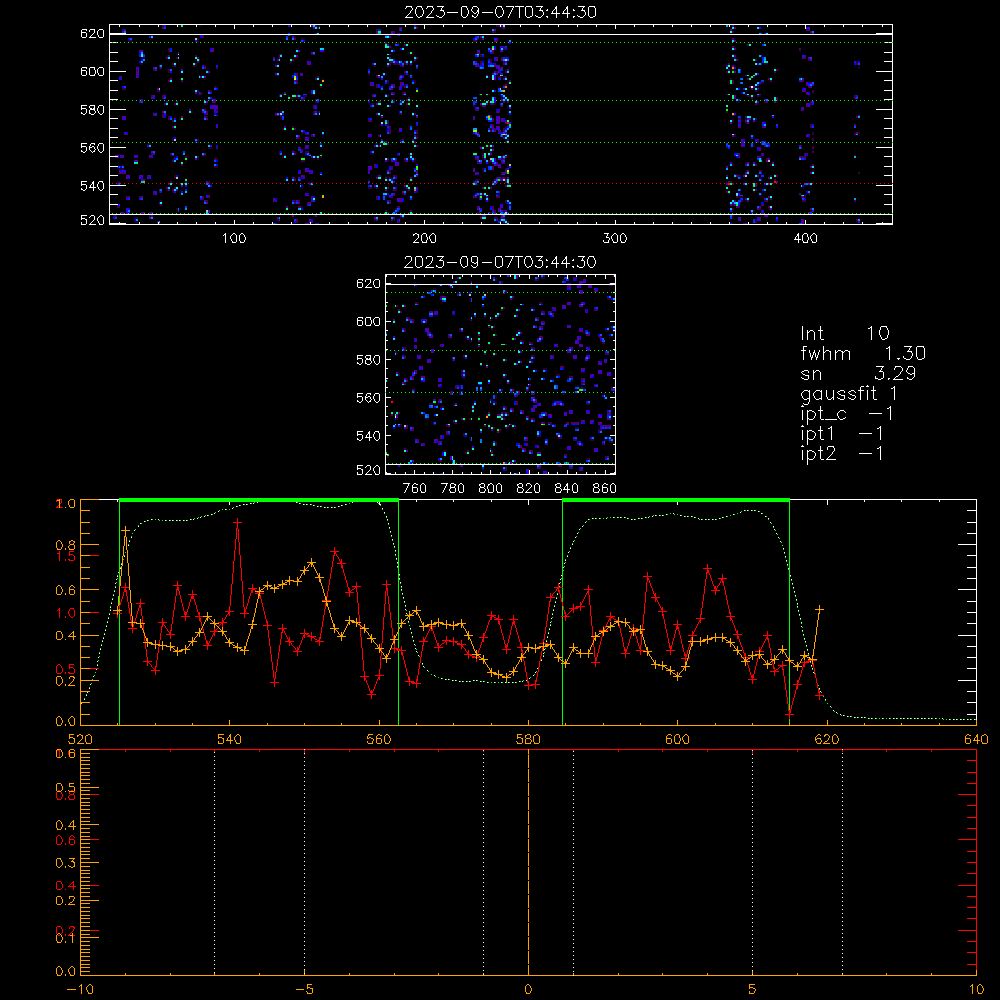This screenshot has width=1000, height=1000.
Task: Click x-axis label 540 under the profile curve plot
Action: click(230, 740)
